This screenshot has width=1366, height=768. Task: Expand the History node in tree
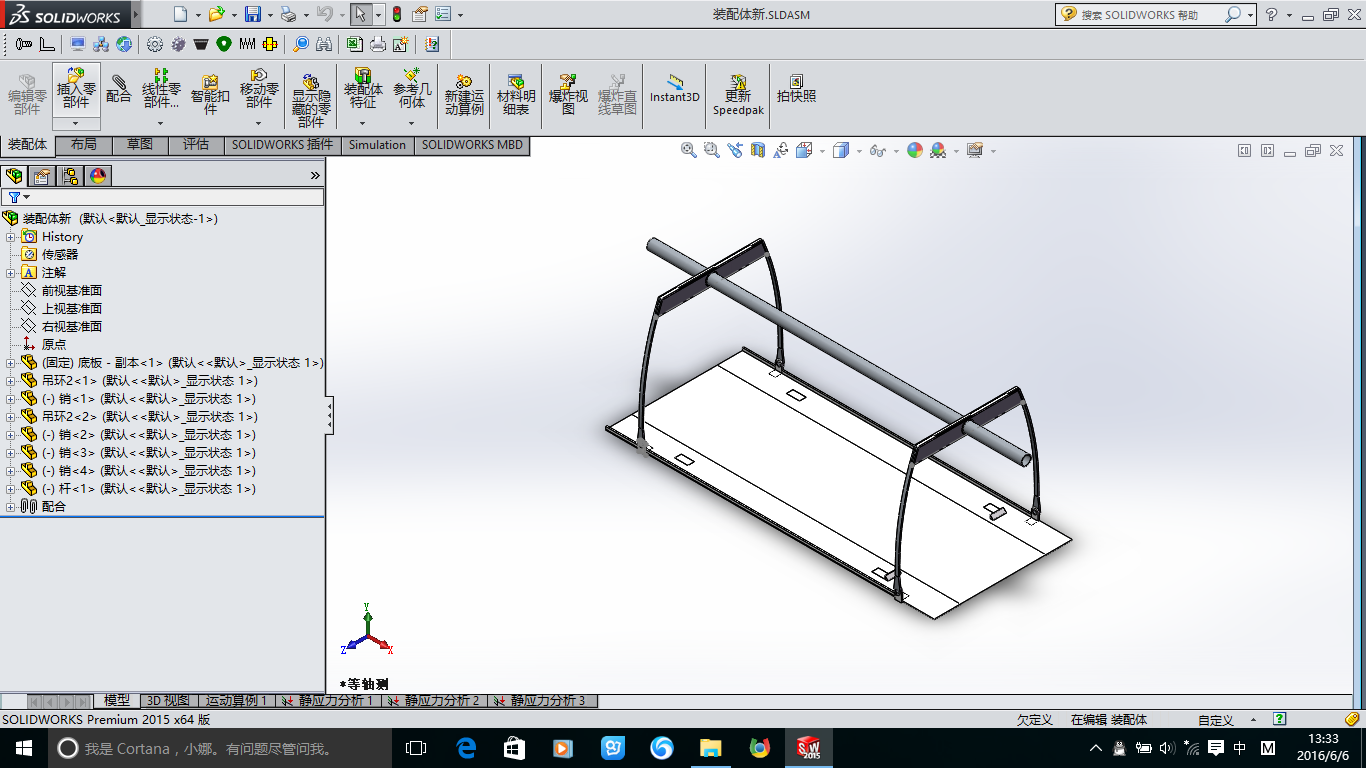11,237
